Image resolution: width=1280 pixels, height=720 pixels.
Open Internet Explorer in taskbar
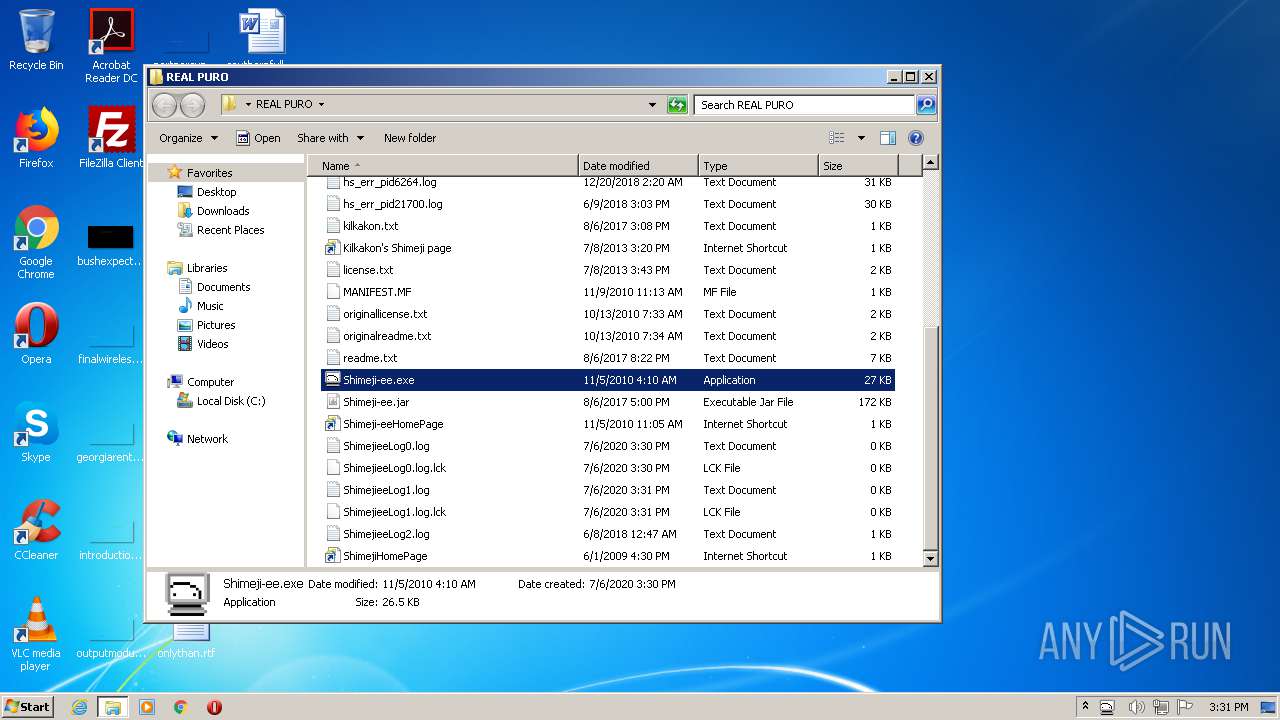click(x=79, y=707)
